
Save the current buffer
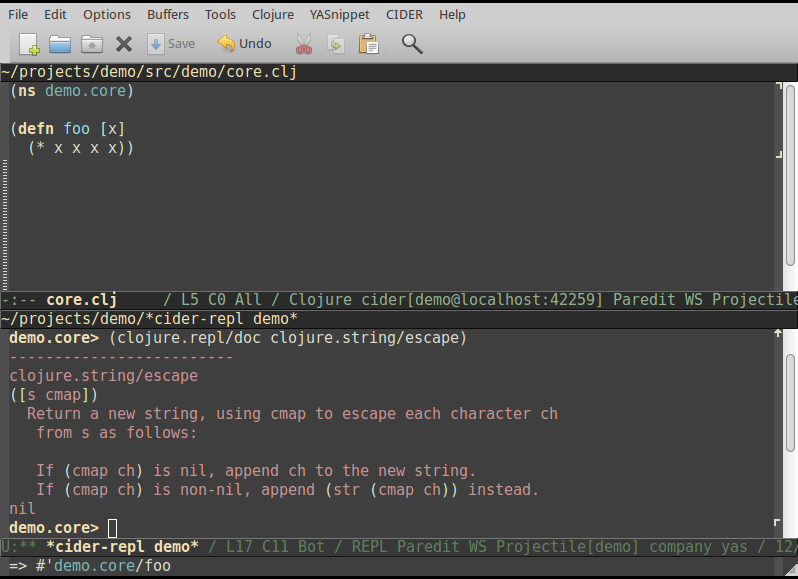171,44
